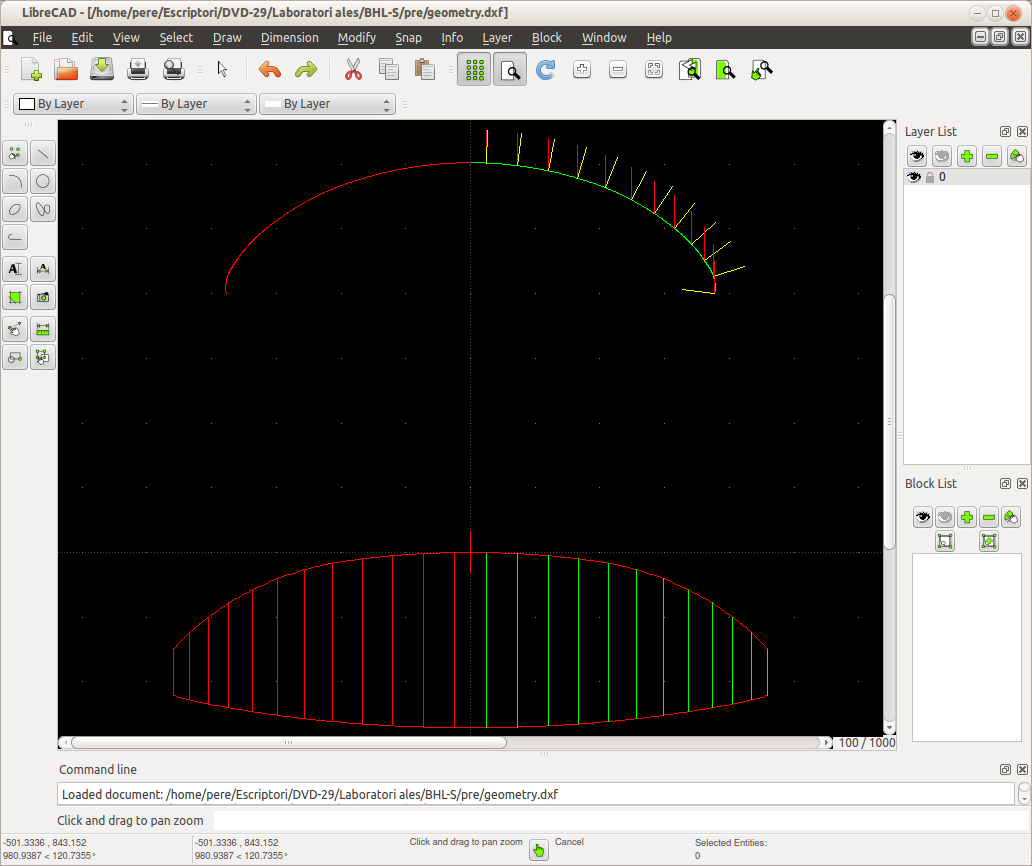Image resolution: width=1032 pixels, height=866 pixels.
Task: Open a file using the folder icon
Action: (66, 69)
